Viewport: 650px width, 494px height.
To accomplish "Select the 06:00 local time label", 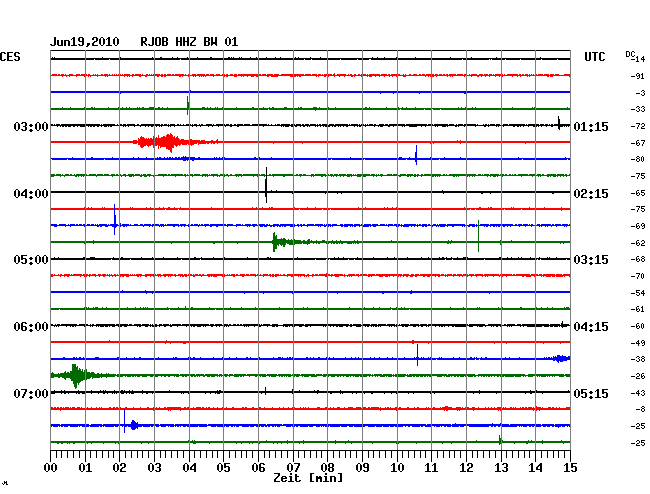I will point(31,327).
